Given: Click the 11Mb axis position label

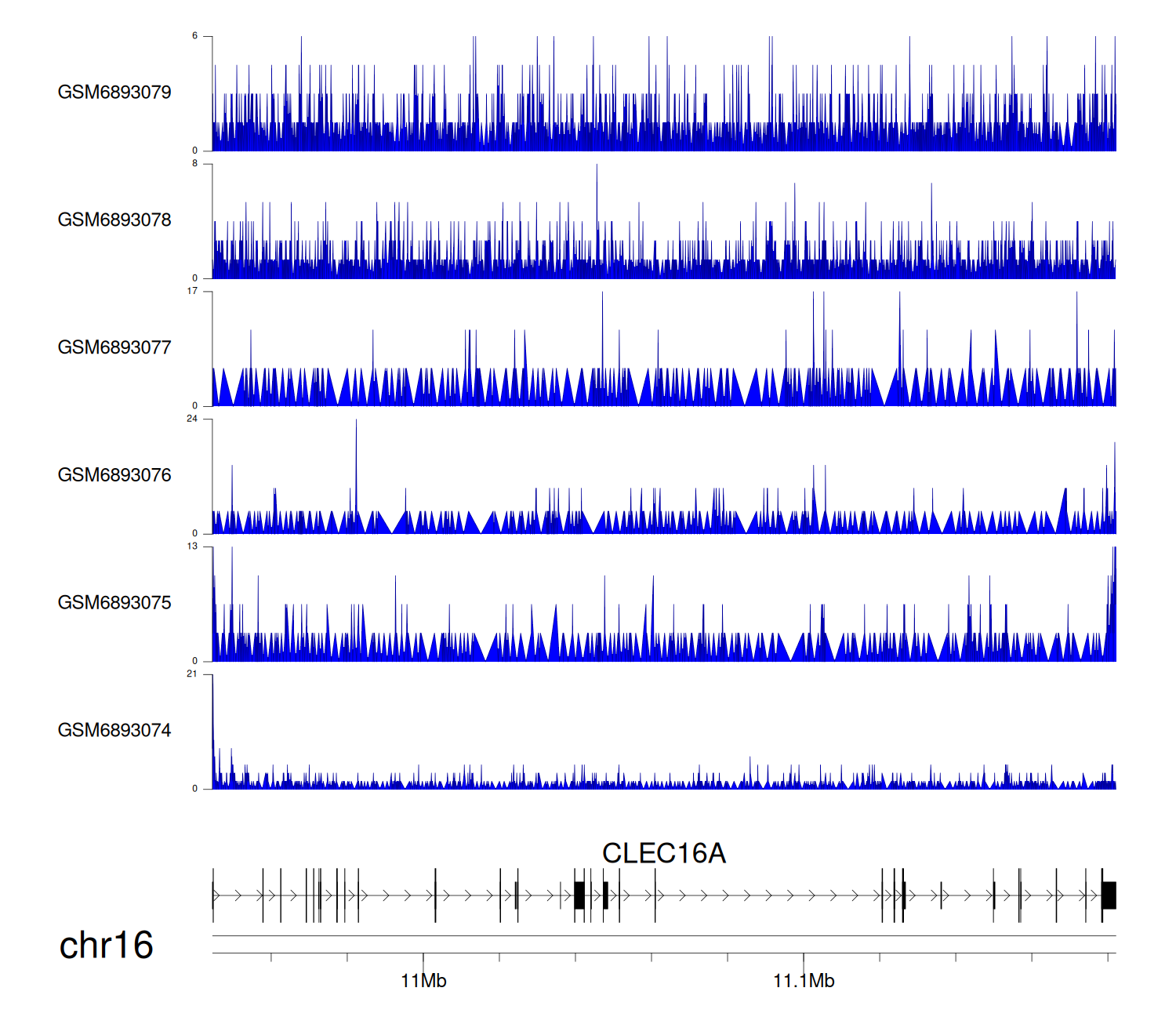Looking at the screenshot, I should (423, 981).
